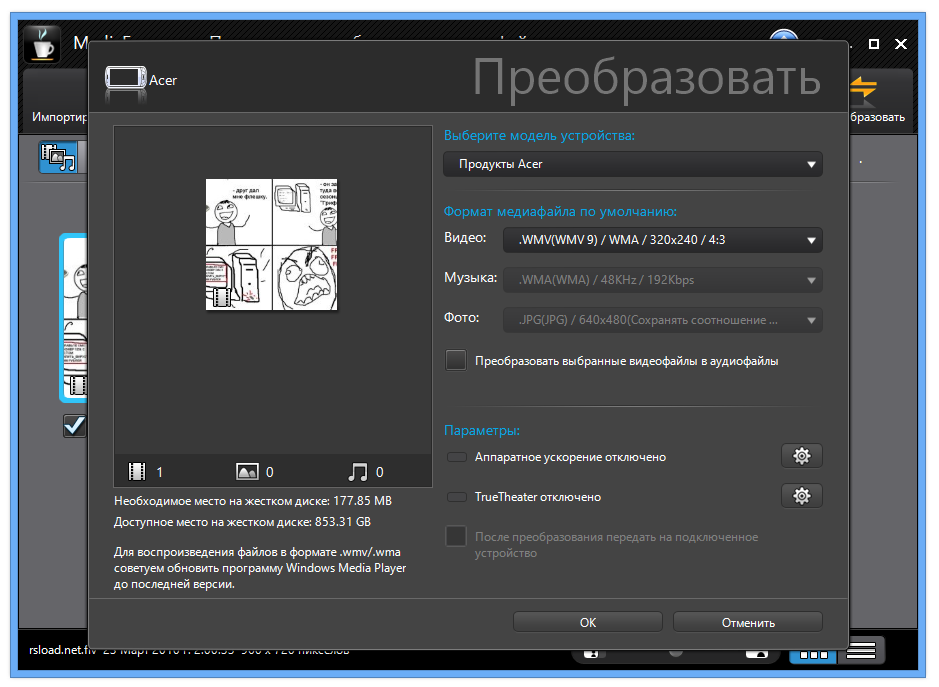Open TrueTheater settings gear
Viewport: 939px width, 687px height.
[801, 496]
